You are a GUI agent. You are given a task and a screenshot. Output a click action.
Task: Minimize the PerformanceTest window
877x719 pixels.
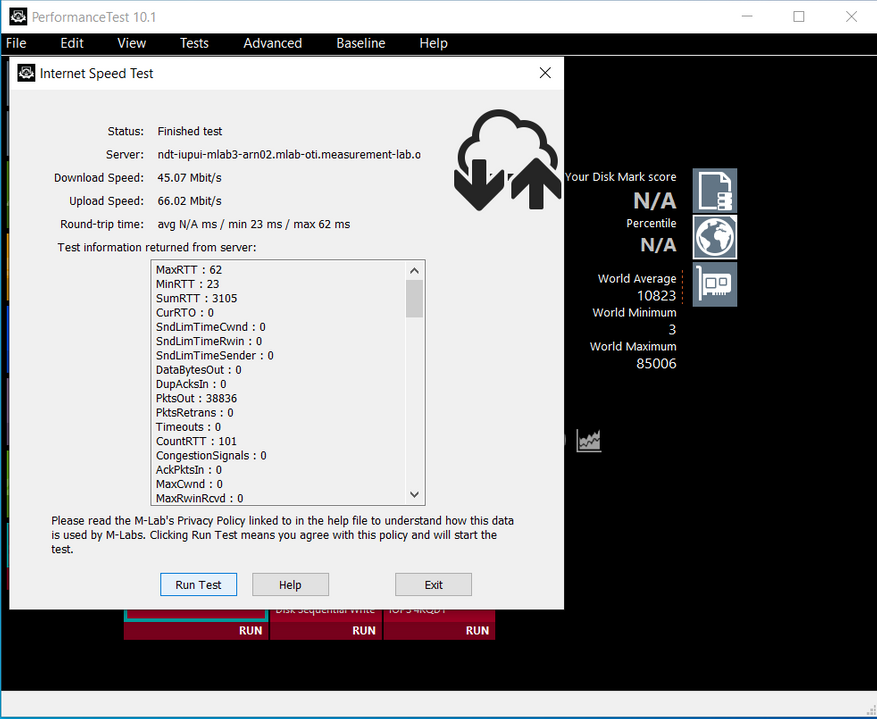(747, 17)
